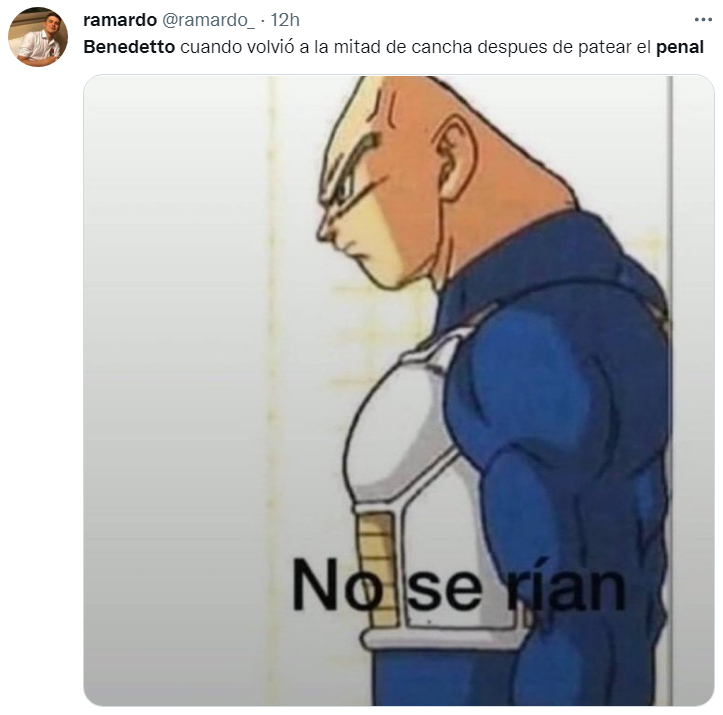Open the three-dot more options menu
The width and height of the screenshot is (723, 715).
coord(703,20)
